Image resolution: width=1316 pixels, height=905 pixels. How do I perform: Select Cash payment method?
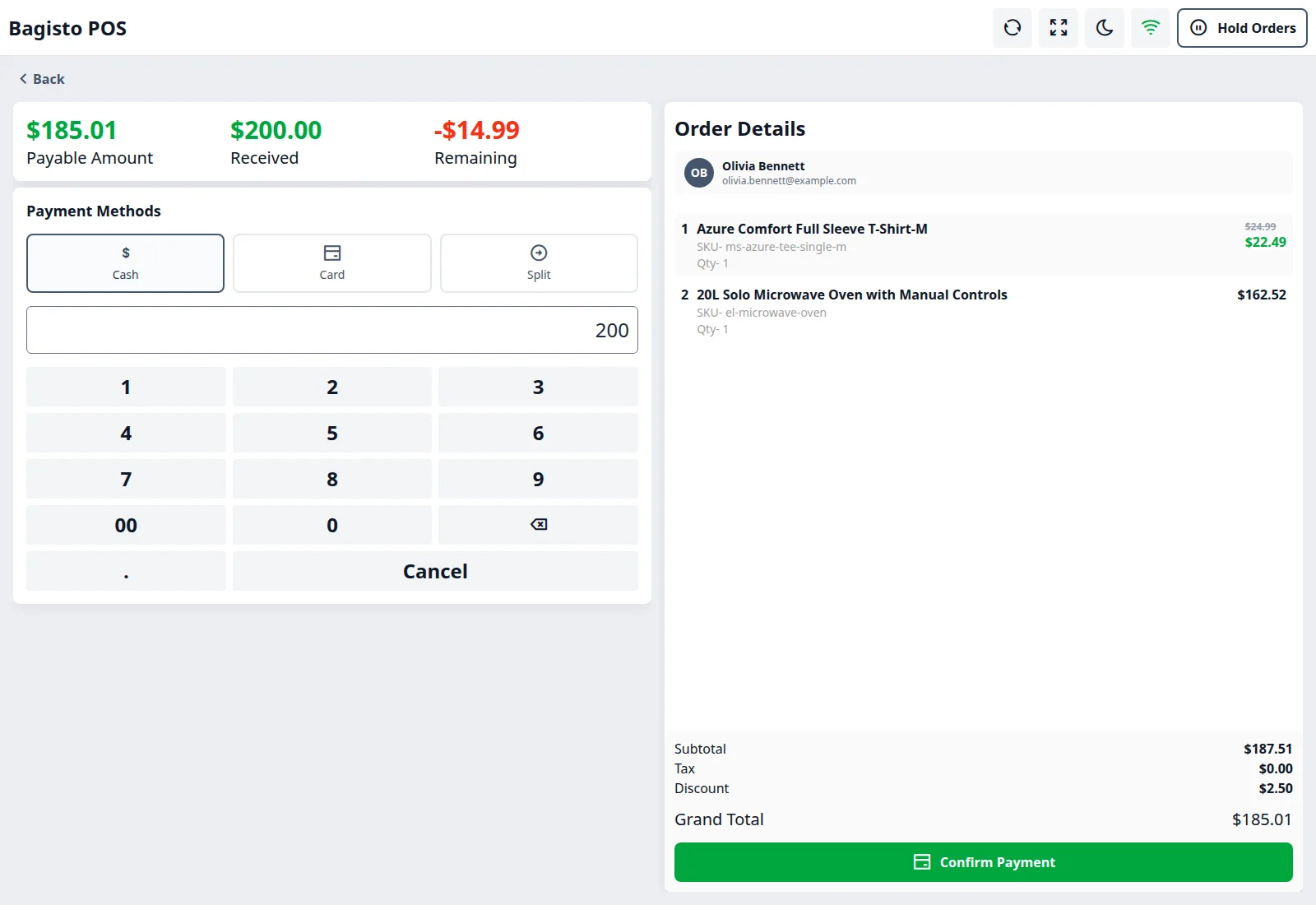[x=125, y=263]
